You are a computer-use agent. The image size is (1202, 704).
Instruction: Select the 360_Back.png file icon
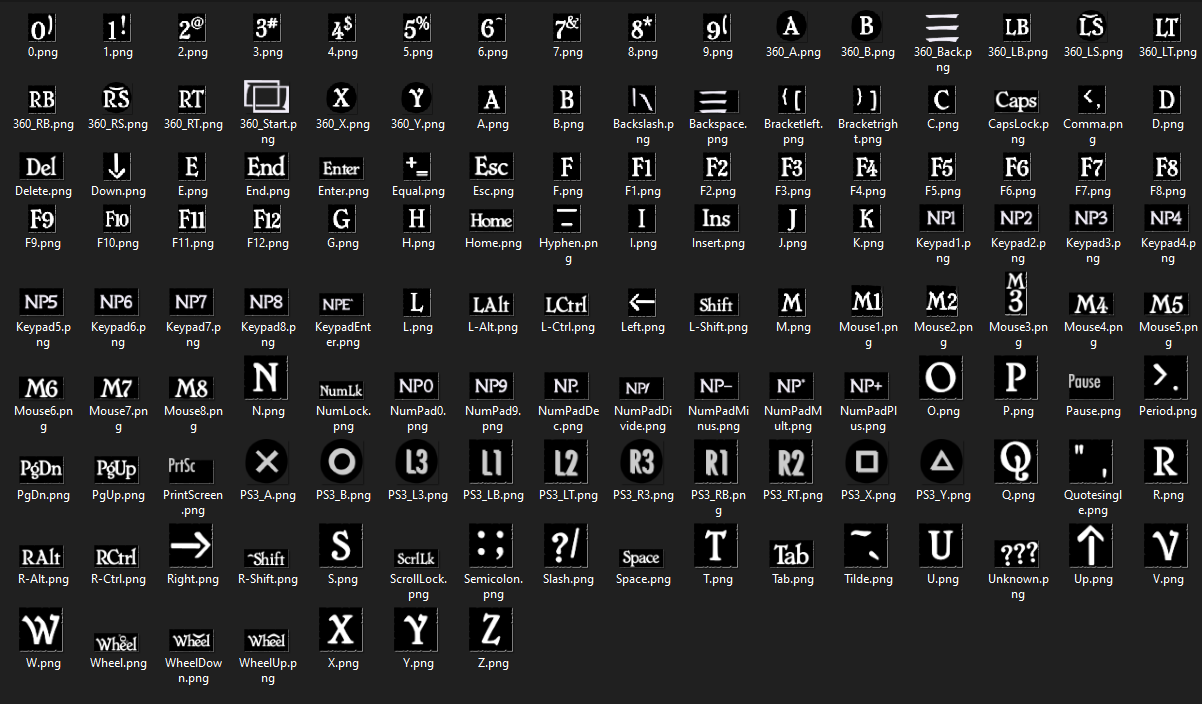click(941, 28)
